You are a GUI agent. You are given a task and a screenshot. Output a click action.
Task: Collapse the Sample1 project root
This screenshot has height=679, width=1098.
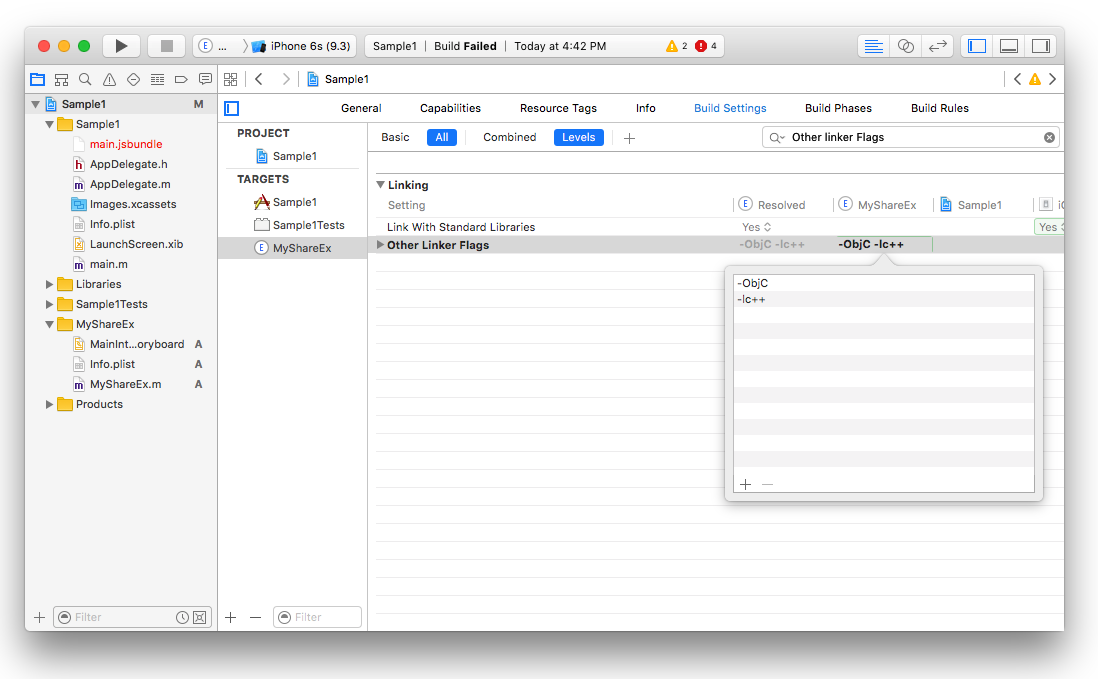click(35, 104)
